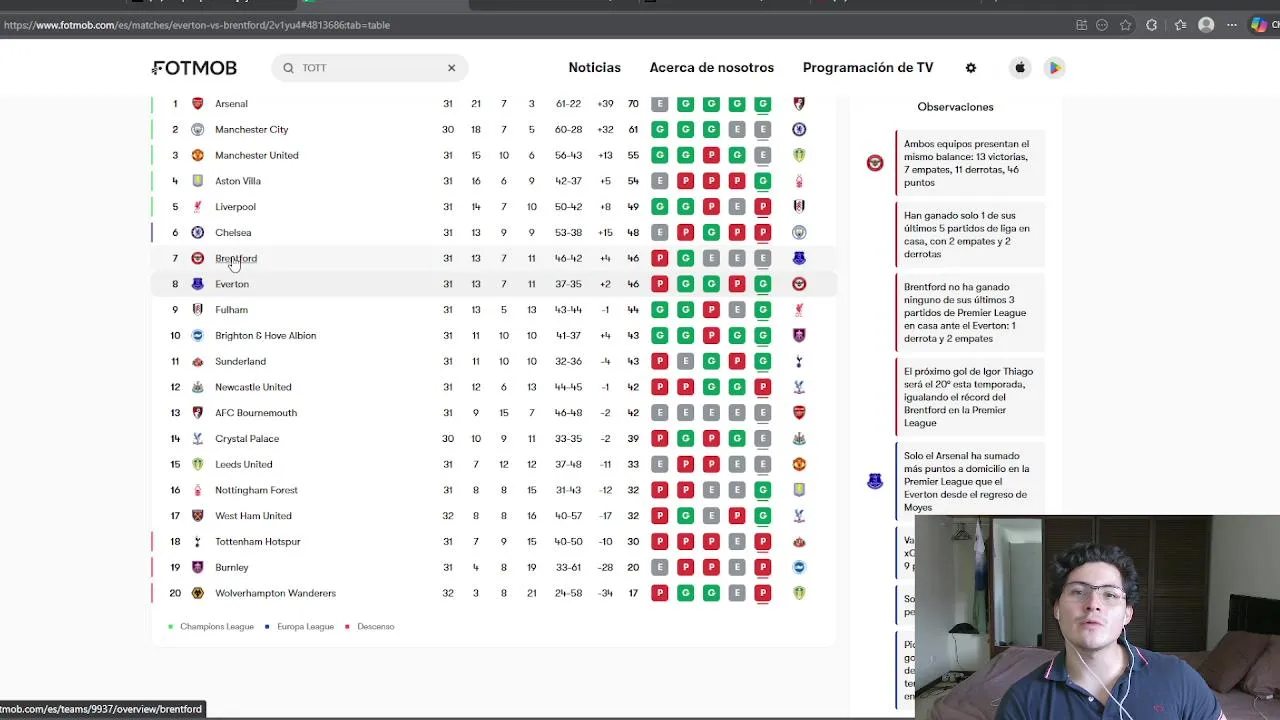This screenshot has height=720, width=1280.
Task: Click the Manchester United crest in its row
Action: click(197, 155)
